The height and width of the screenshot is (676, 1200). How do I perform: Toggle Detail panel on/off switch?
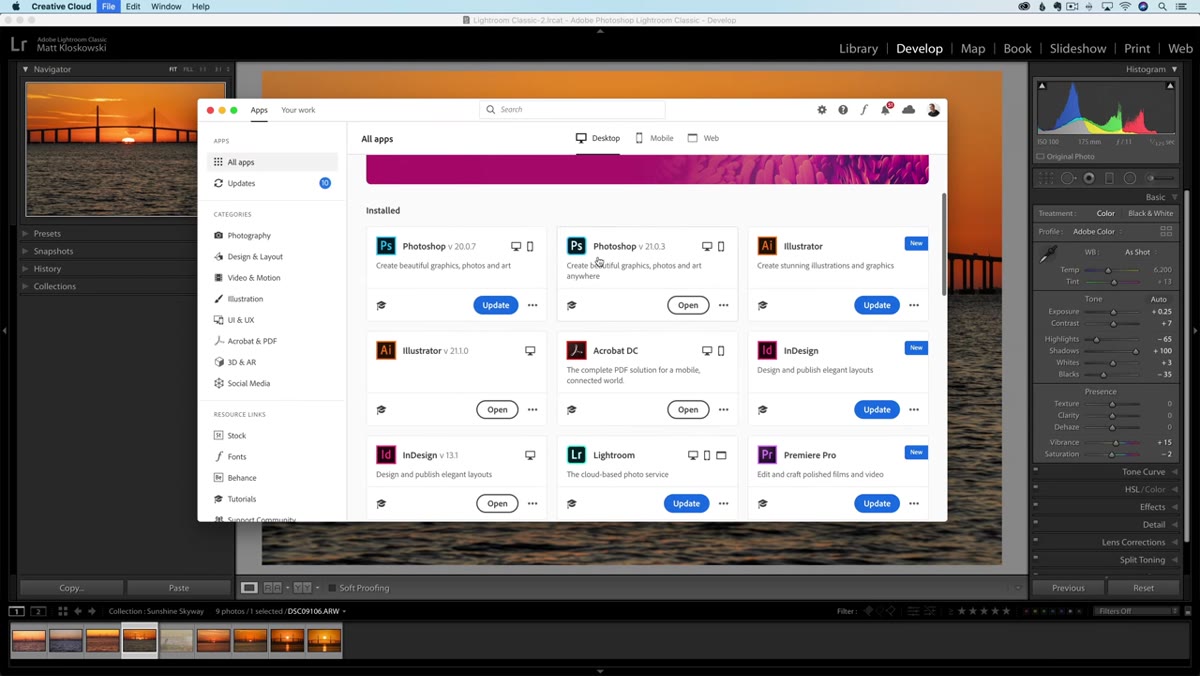point(1036,524)
